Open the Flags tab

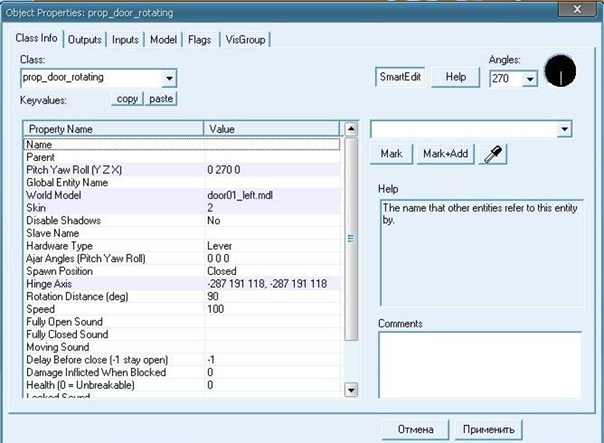pos(199,40)
